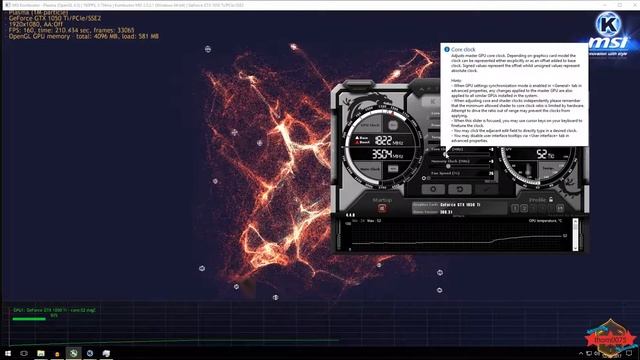Click the network icon in system tray

[x=589, y=353]
